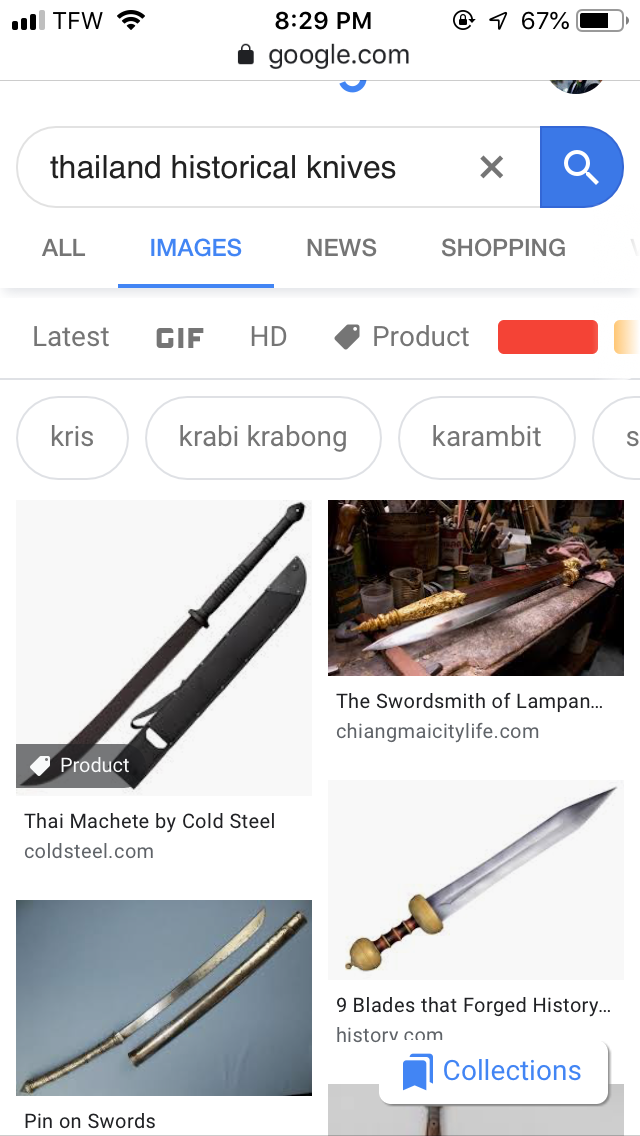Image resolution: width=640 pixels, height=1136 pixels.
Task: Switch to the NEWS tab
Action: (x=341, y=248)
